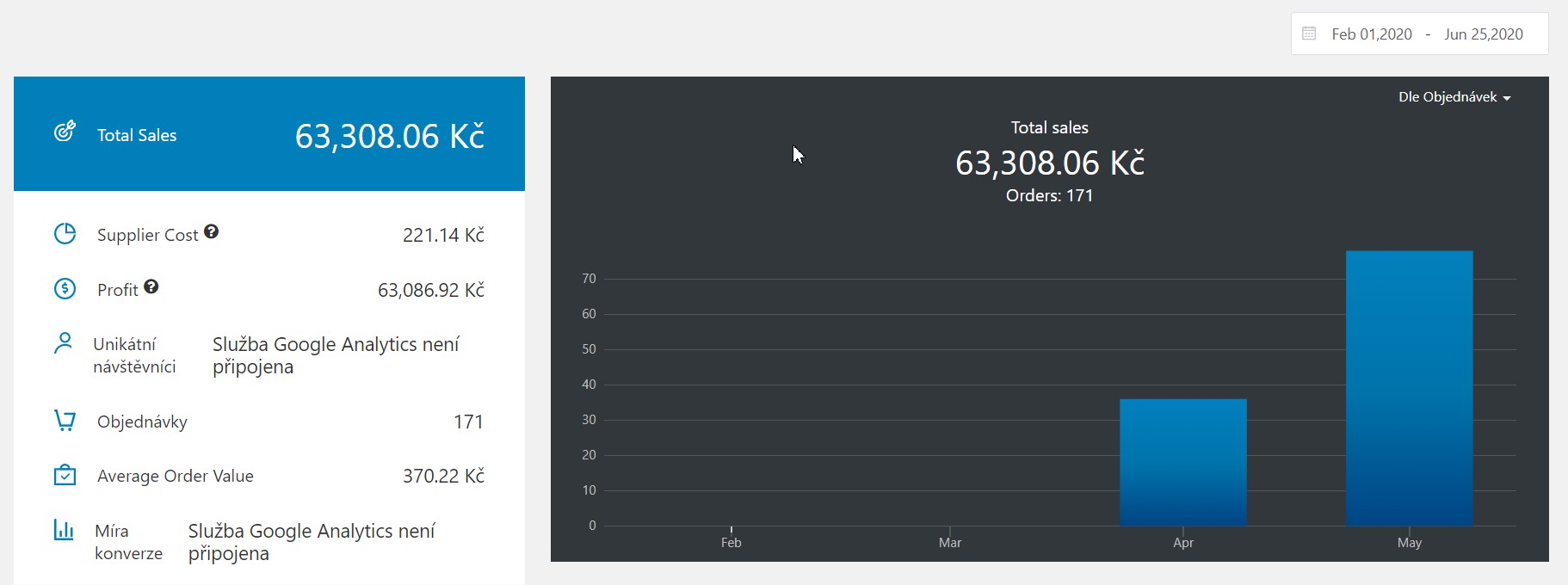The height and width of the screenshot is (585, 1568).
Task: Select Total Sales value 63,308.06 Kč in blue panel
Action: click(390, 136)
